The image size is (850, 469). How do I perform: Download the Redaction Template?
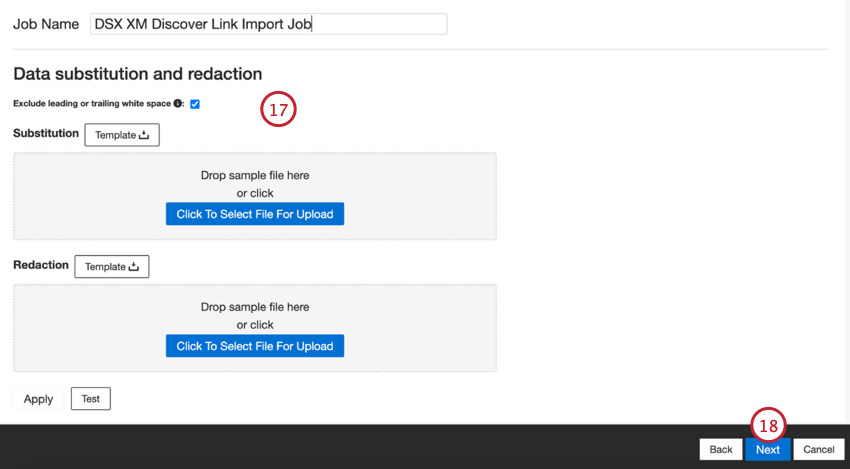112,267
